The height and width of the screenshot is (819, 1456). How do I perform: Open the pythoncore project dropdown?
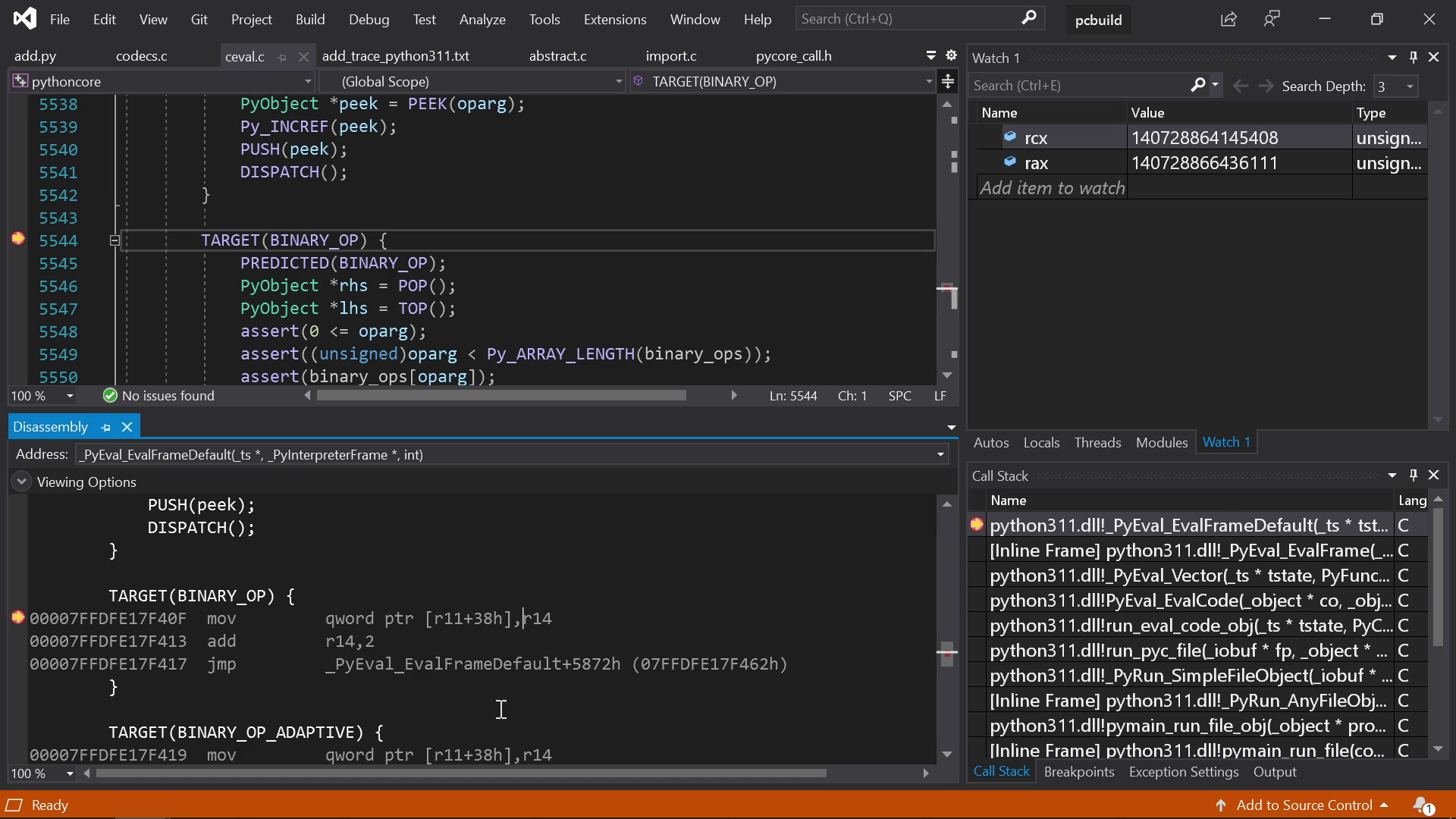click(307, 81)
